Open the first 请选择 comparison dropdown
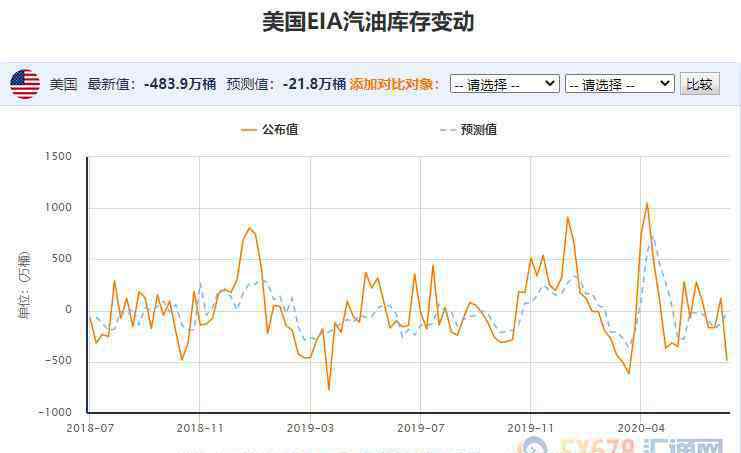Image resolution: width=741 pixels, height=453 pixels. click(504, 84)
